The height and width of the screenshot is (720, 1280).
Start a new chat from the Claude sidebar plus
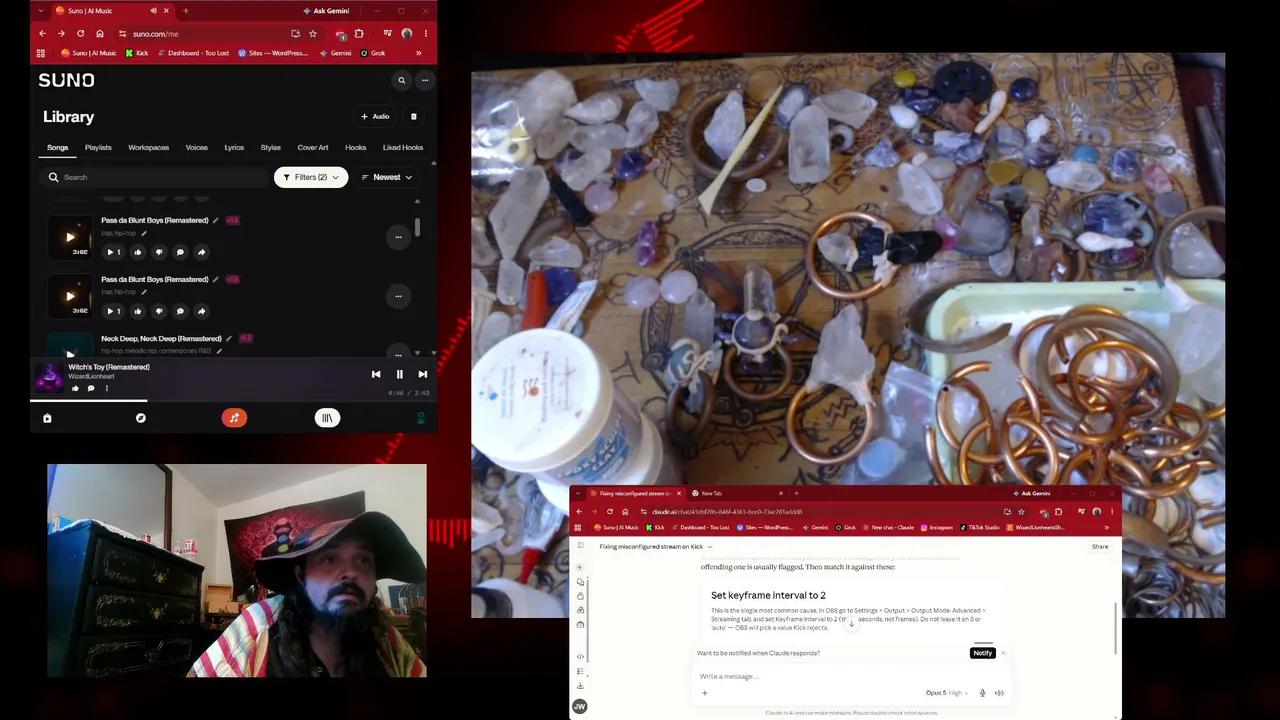(580, 567)
